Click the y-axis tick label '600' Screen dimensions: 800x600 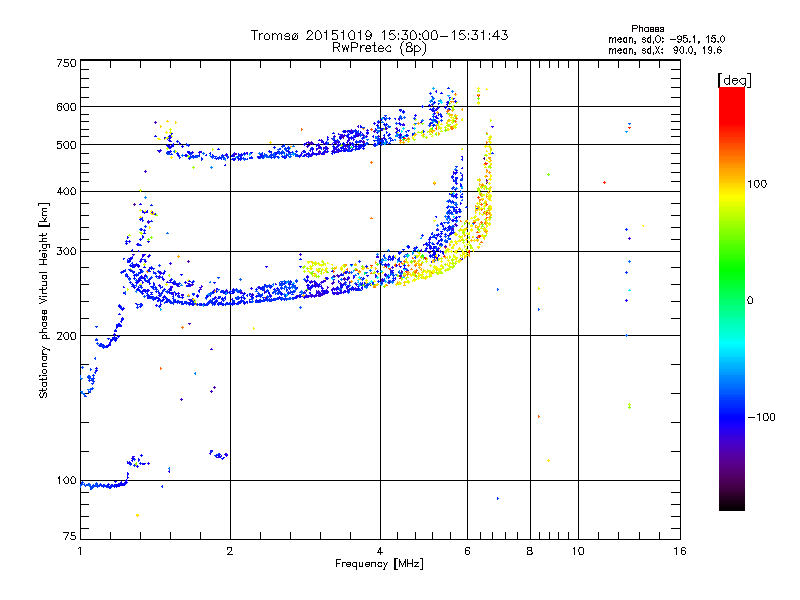[x=67, y=107]
